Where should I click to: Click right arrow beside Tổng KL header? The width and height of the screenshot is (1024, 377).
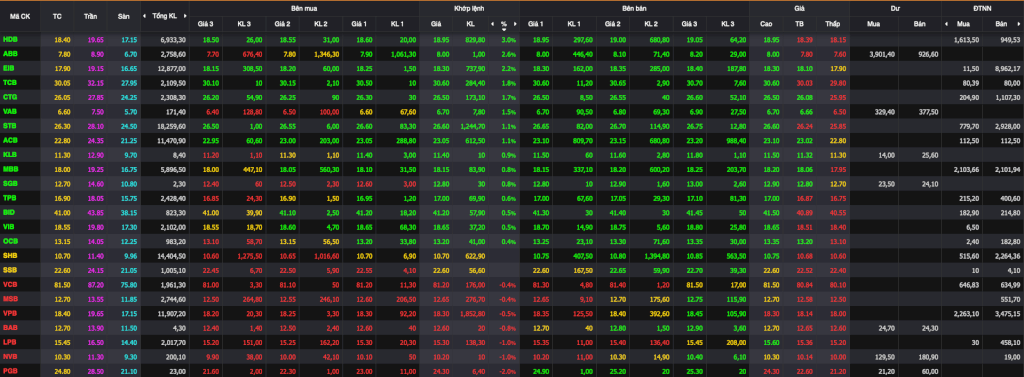coord(184,16)
